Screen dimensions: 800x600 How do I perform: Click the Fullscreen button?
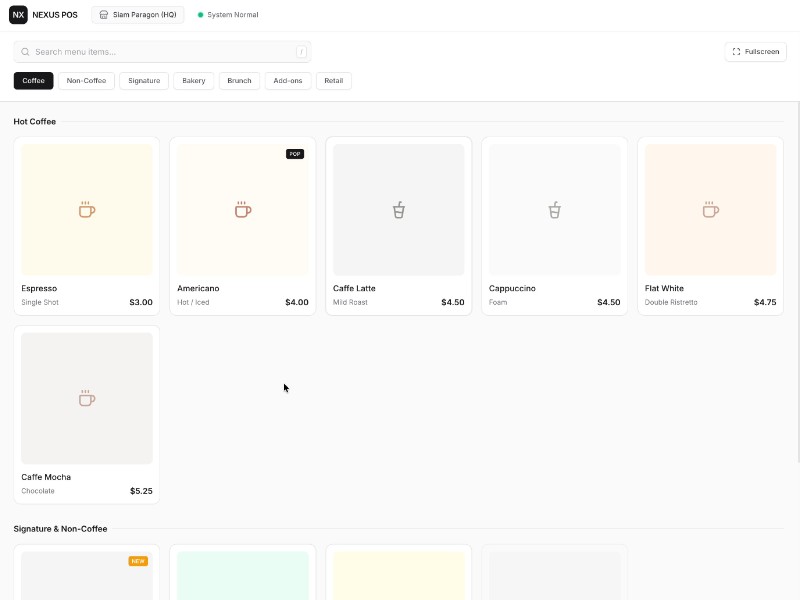click(755, 51)
